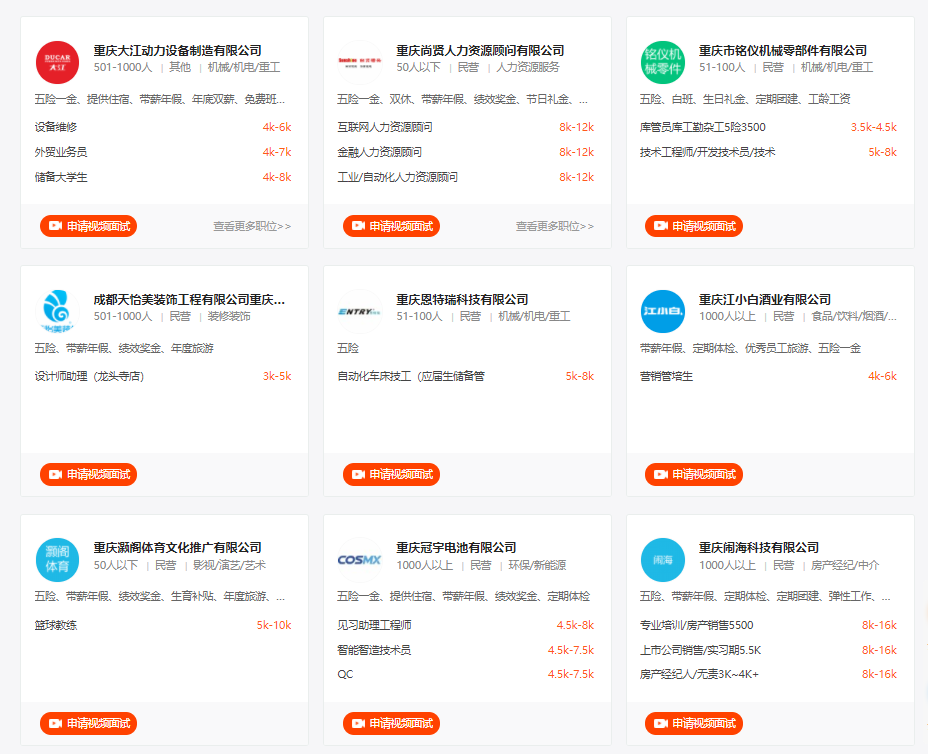Screen dimensions: 928x754
Task: Select the 营销管培生 job
Action: tap(666, 376)
